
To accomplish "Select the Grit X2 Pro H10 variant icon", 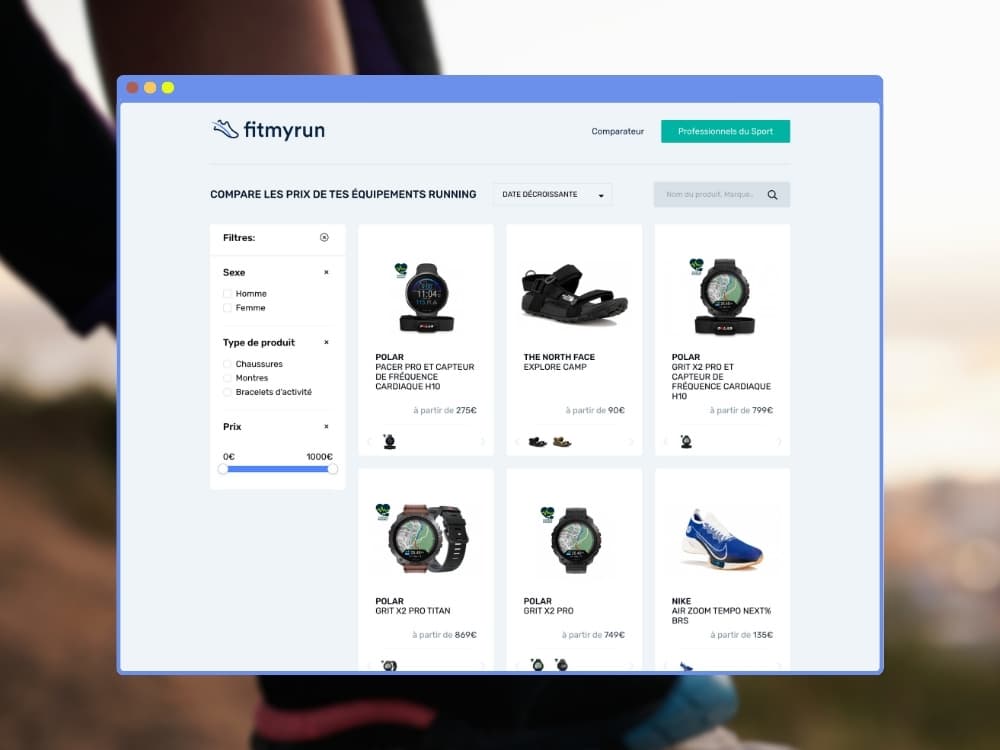I will click(686, 441).
